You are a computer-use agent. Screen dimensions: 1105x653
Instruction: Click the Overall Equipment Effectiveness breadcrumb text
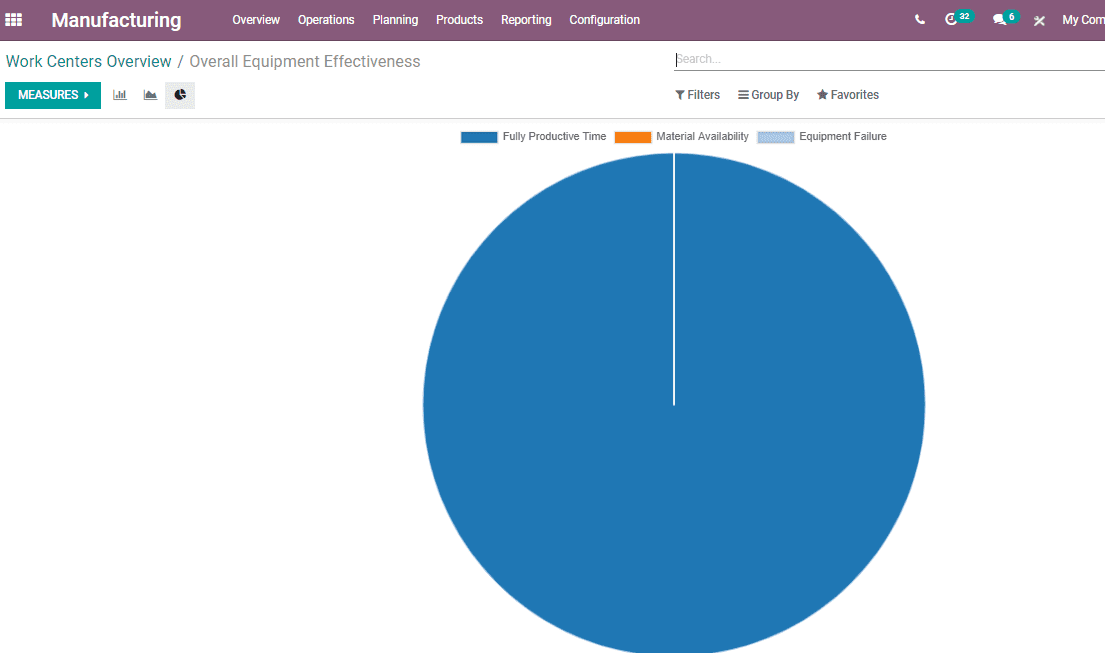click(304, 61)
